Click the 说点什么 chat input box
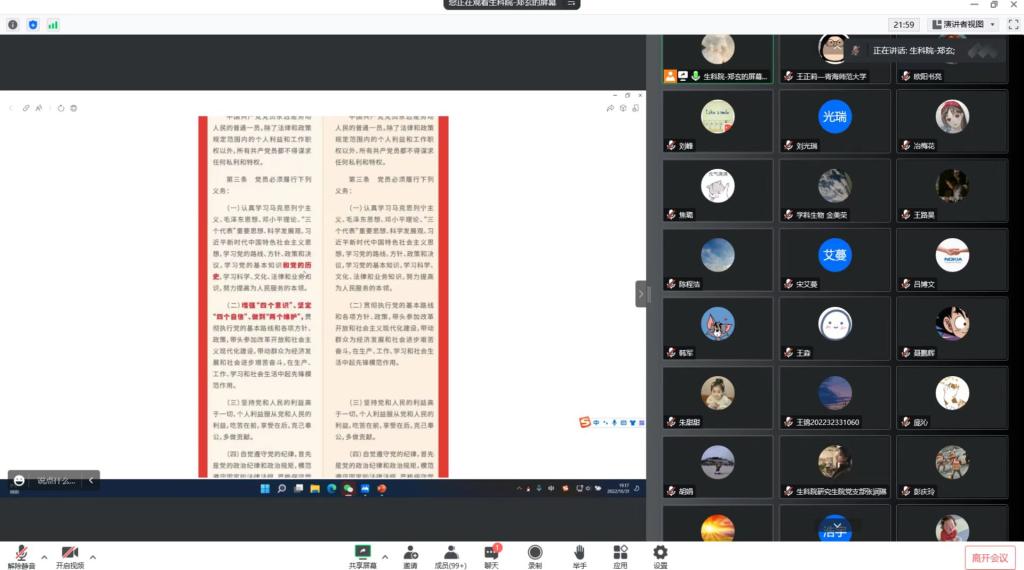The image size is (1024, 570). pos(54,480)
